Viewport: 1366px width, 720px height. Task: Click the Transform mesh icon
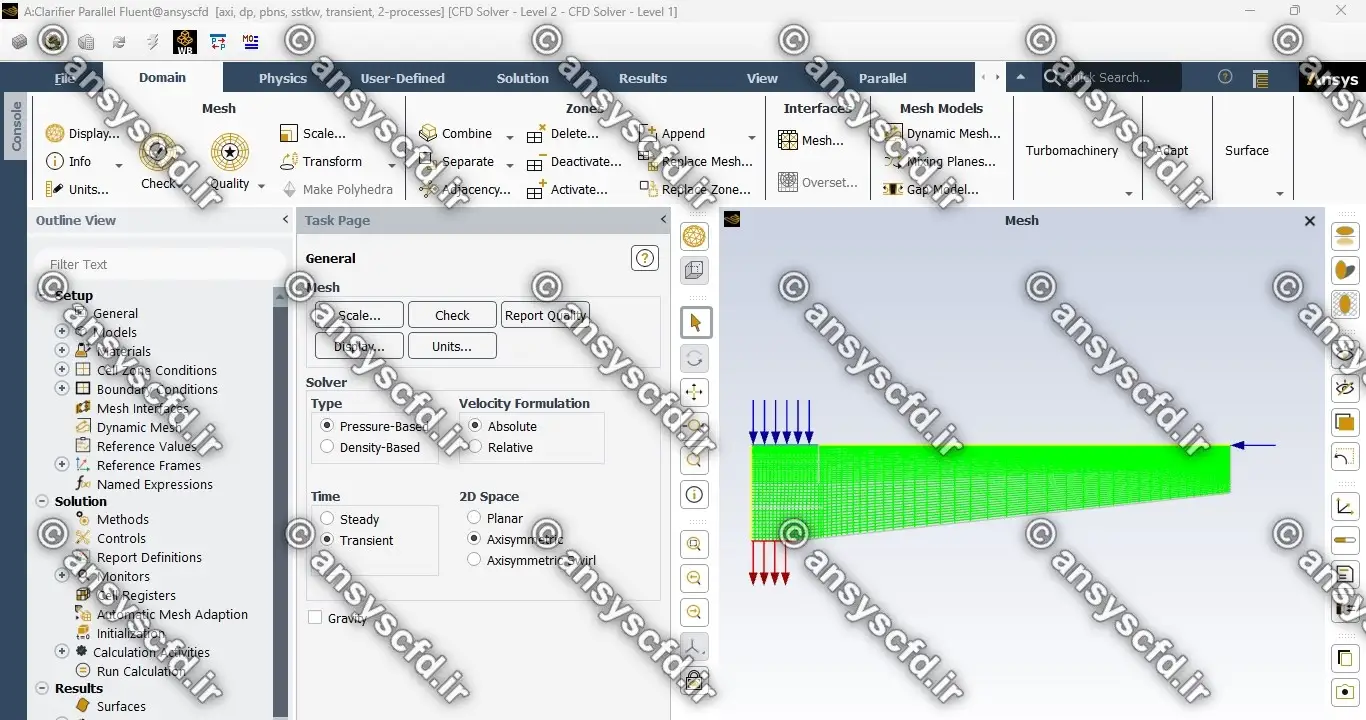click(290, 161)
